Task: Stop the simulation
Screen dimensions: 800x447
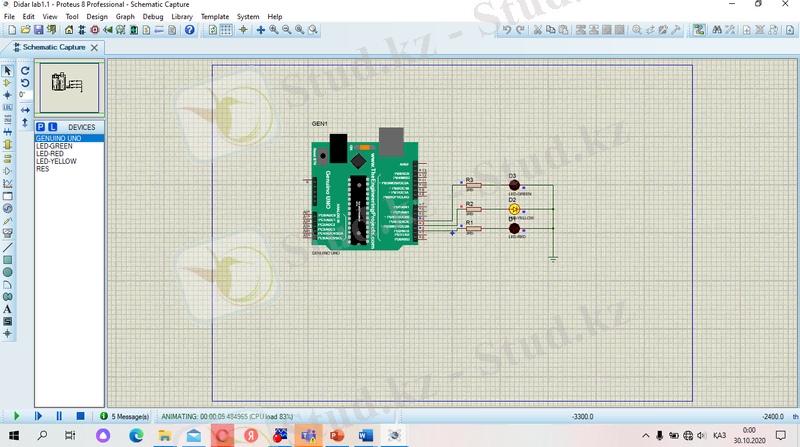Action: pos(80,415)
